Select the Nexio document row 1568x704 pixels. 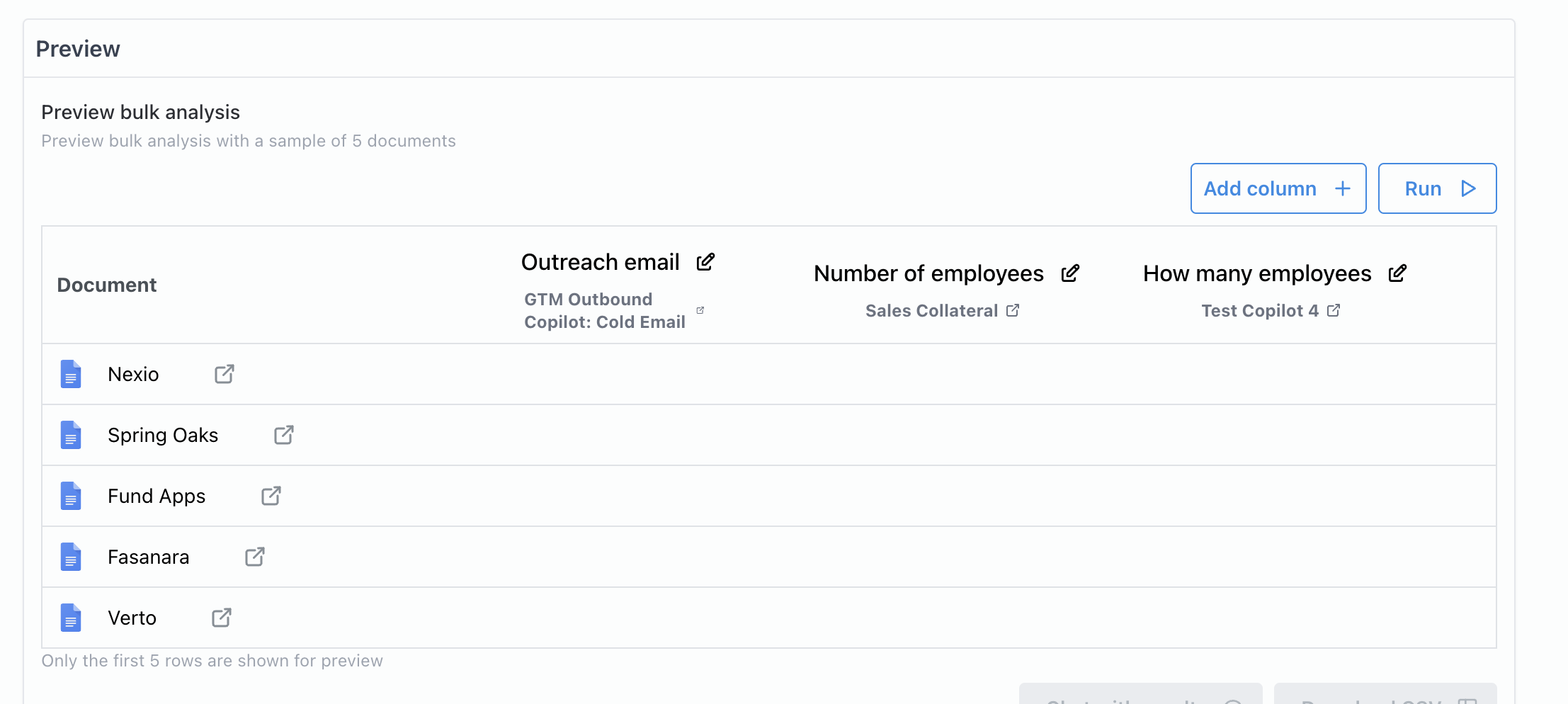133,374
